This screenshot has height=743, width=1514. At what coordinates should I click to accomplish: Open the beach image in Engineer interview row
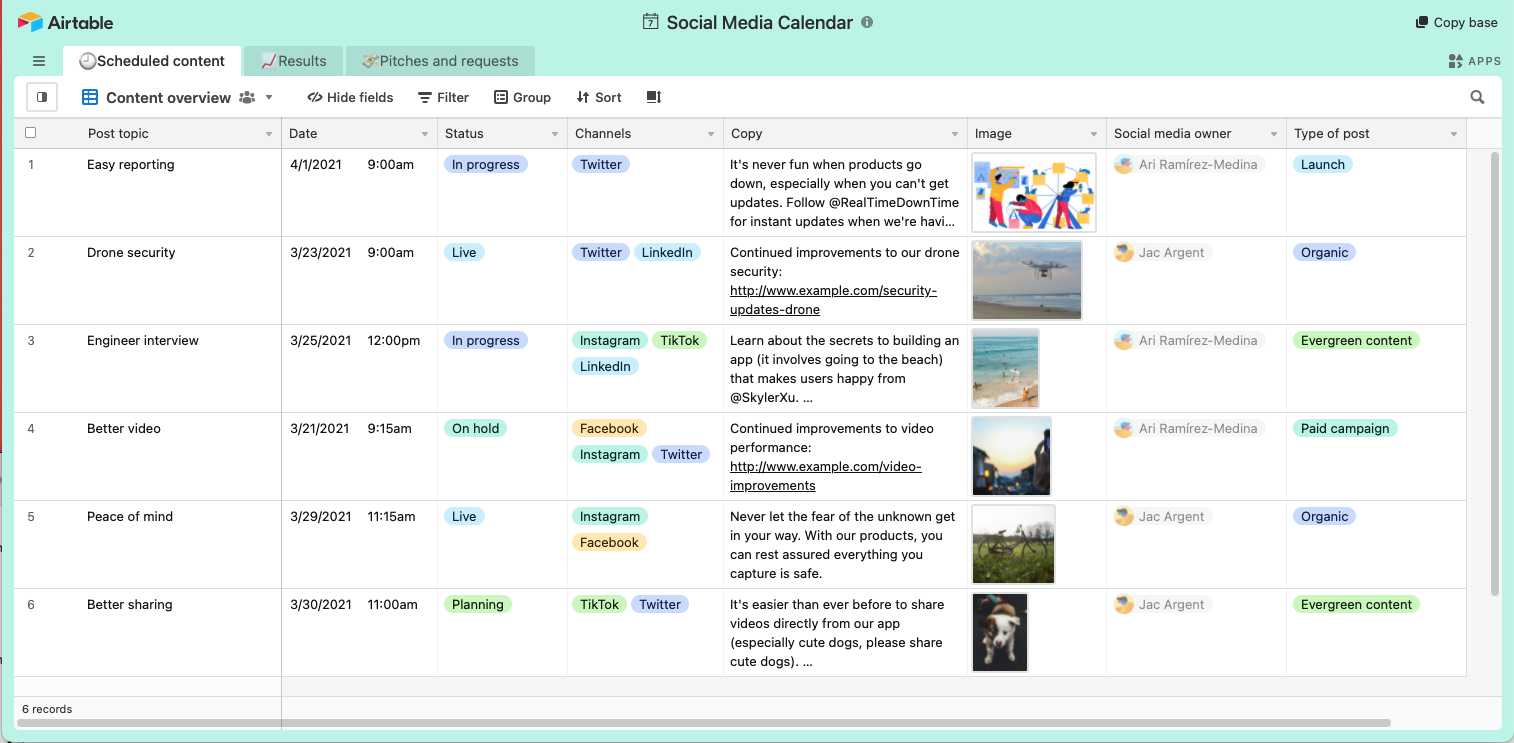coord(1005,368)
